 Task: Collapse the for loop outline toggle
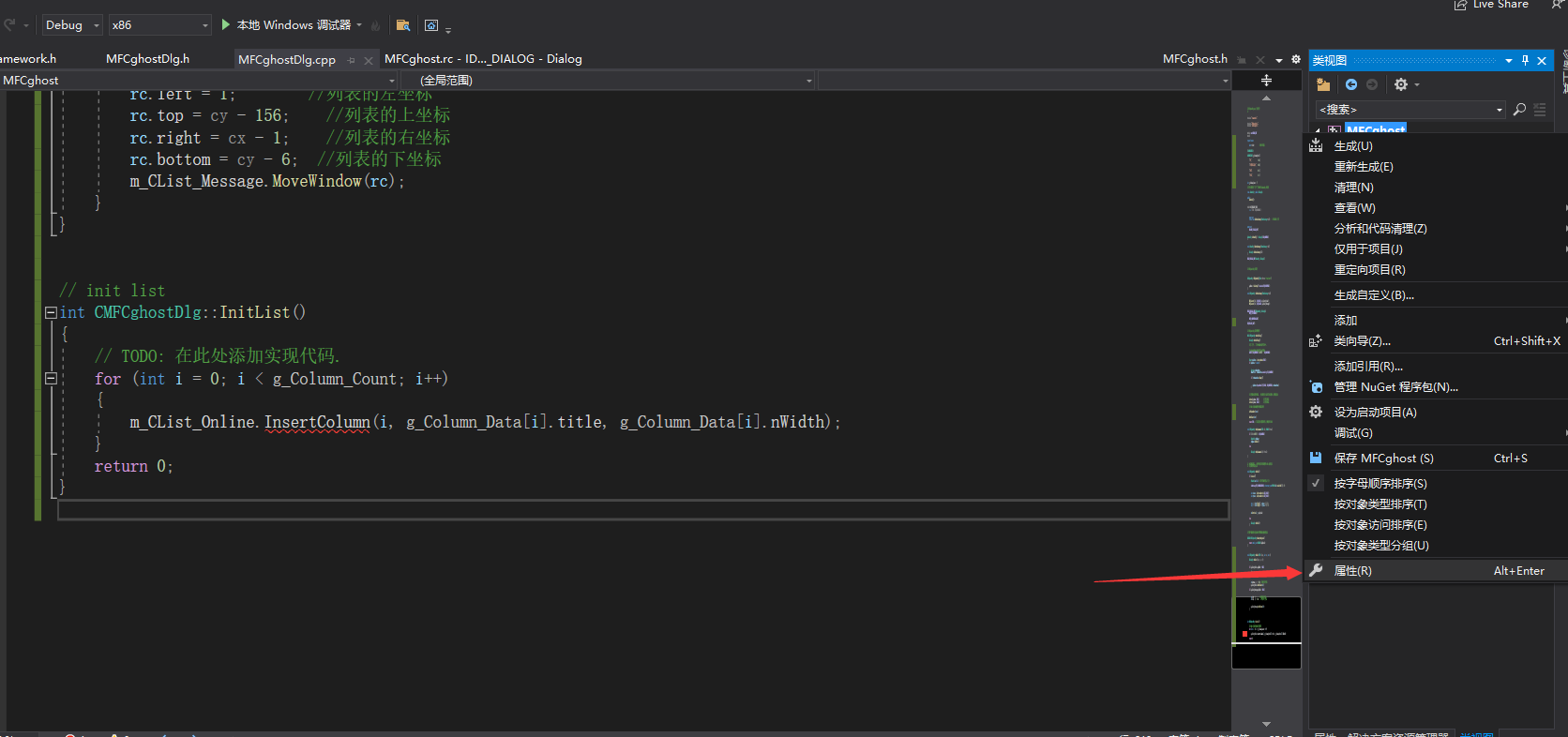click(51, 379)
